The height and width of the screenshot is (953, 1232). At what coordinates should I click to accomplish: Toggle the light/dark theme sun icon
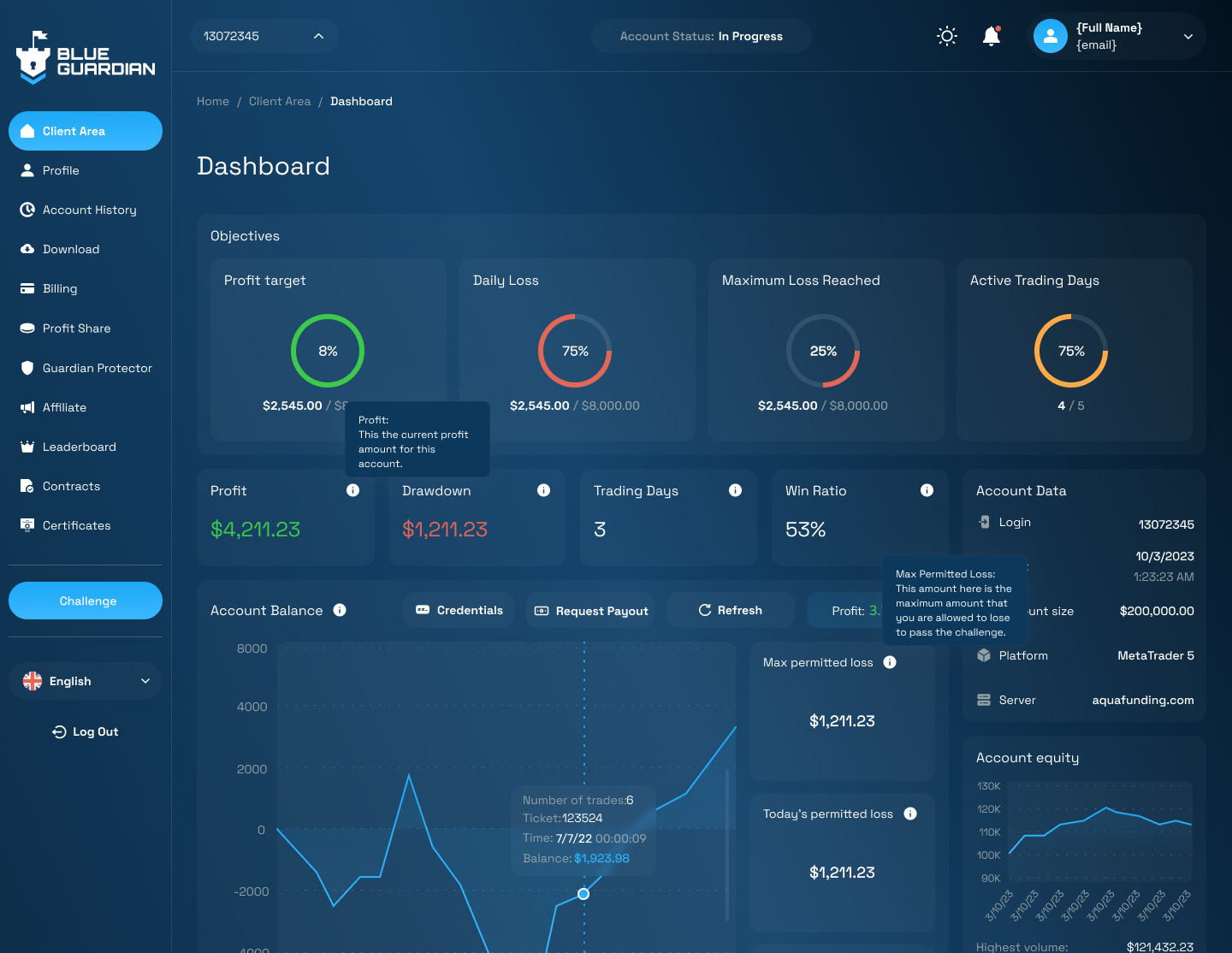(947, 36)
